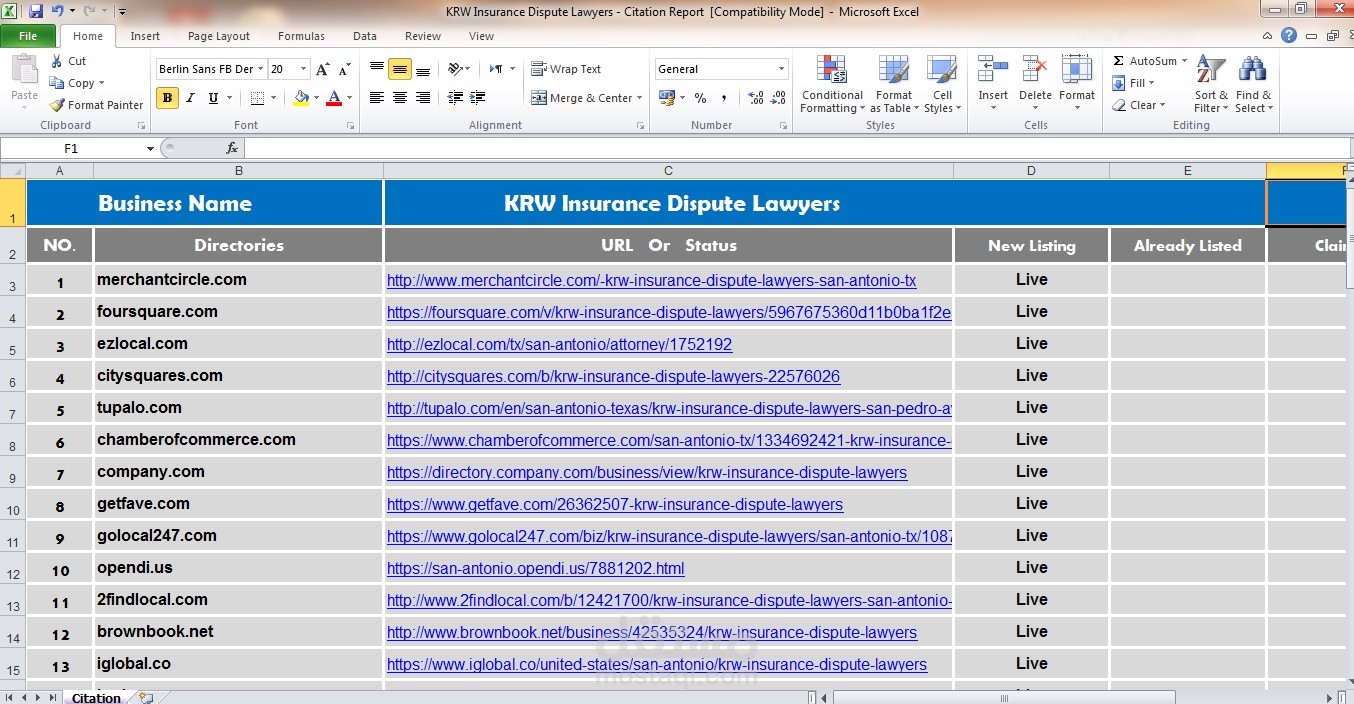Toggle italic formatting

[x=190, y=99]
